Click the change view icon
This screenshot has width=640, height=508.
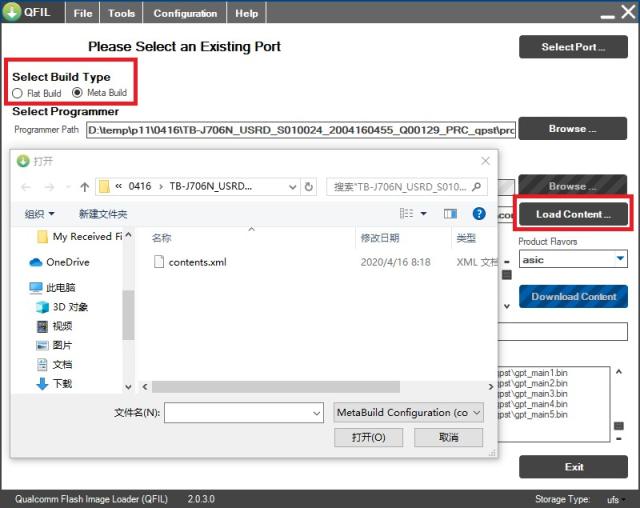406,213
